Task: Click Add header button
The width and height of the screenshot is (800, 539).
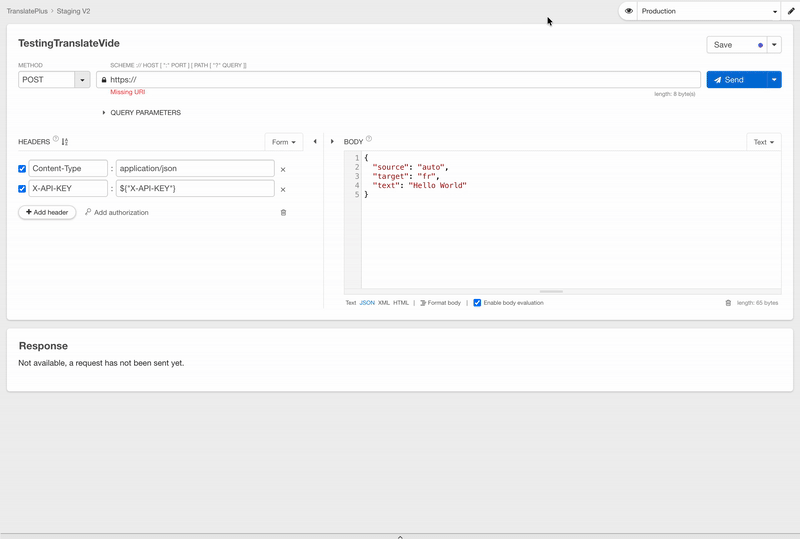Action: pos(47,212)
